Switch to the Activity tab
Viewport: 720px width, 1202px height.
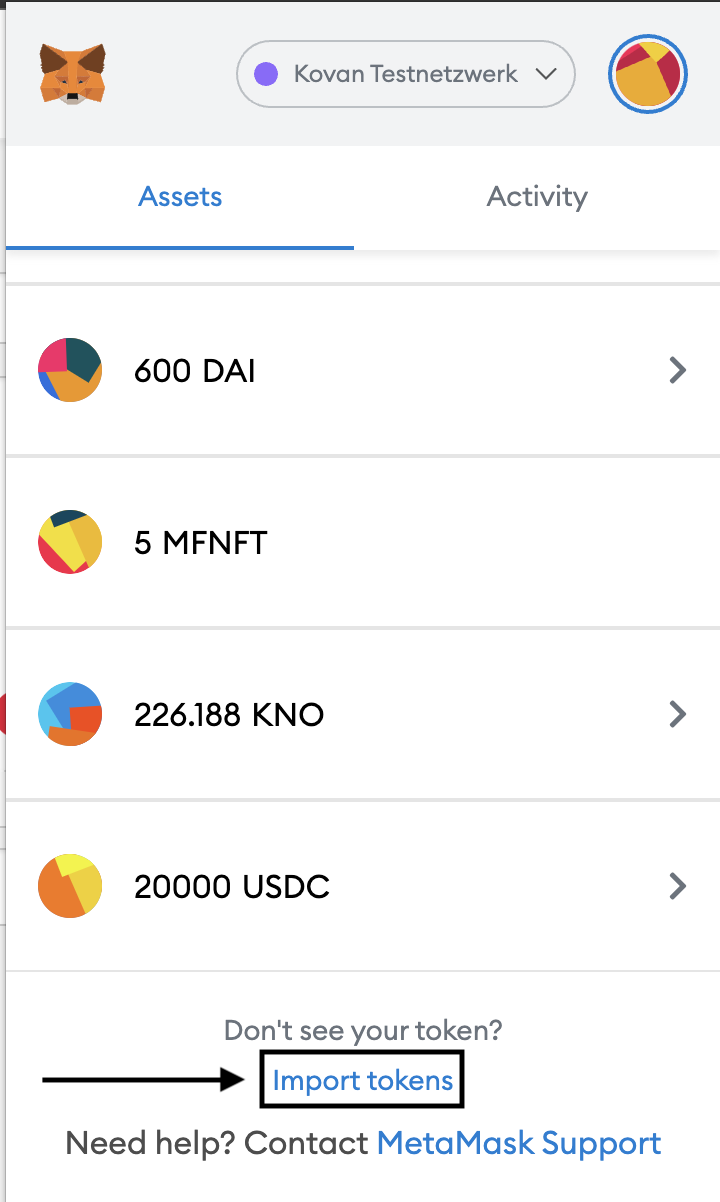pos(537,196)
